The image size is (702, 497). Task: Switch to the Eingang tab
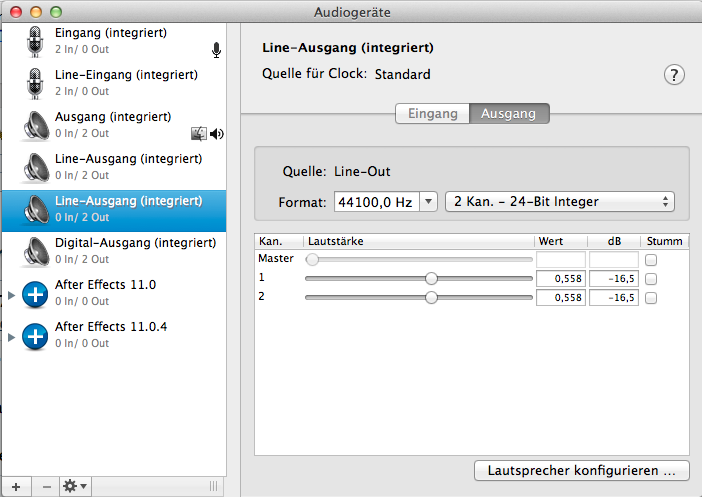[432, 114]
